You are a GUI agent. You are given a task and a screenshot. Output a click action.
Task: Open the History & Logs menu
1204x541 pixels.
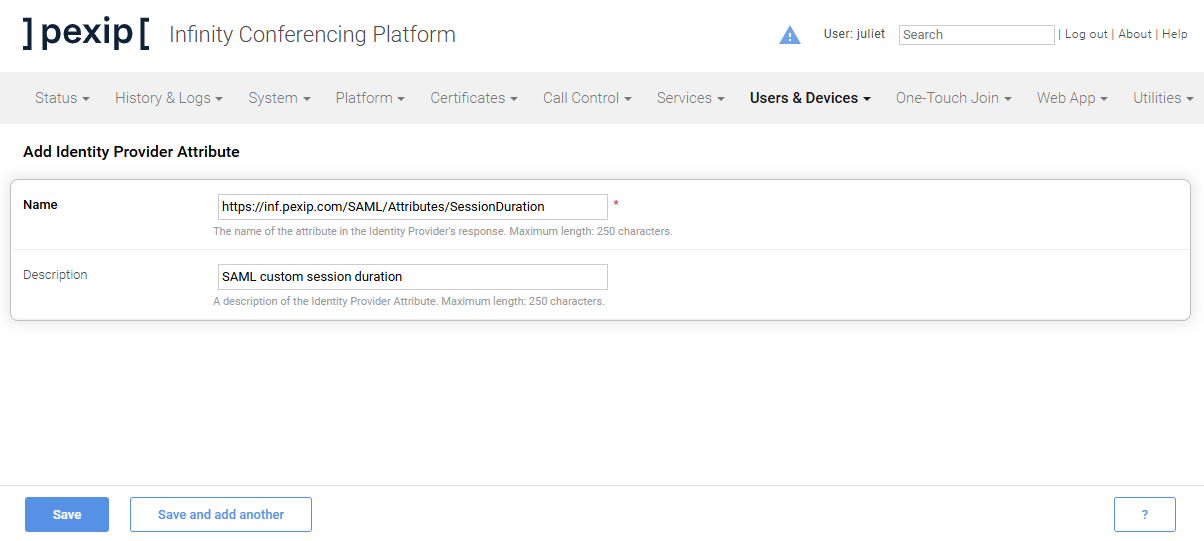coord(168,98)
